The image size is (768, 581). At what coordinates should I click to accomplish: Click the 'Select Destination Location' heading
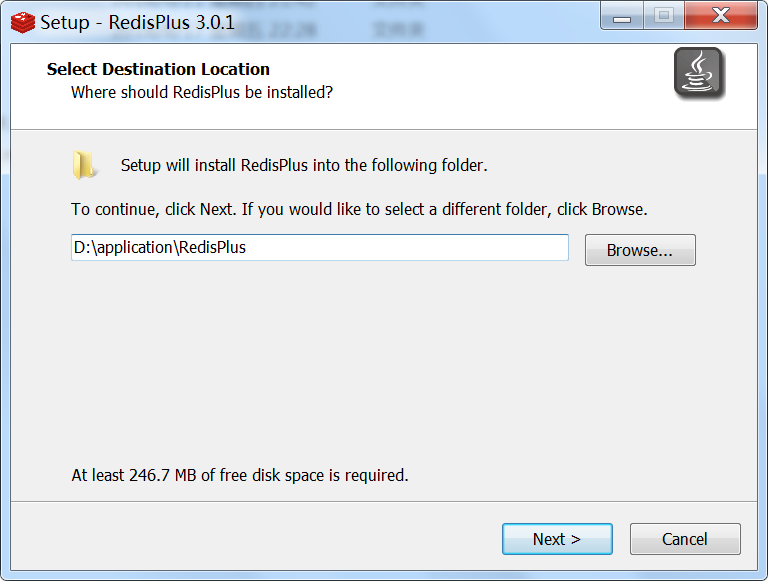point(158,69)
